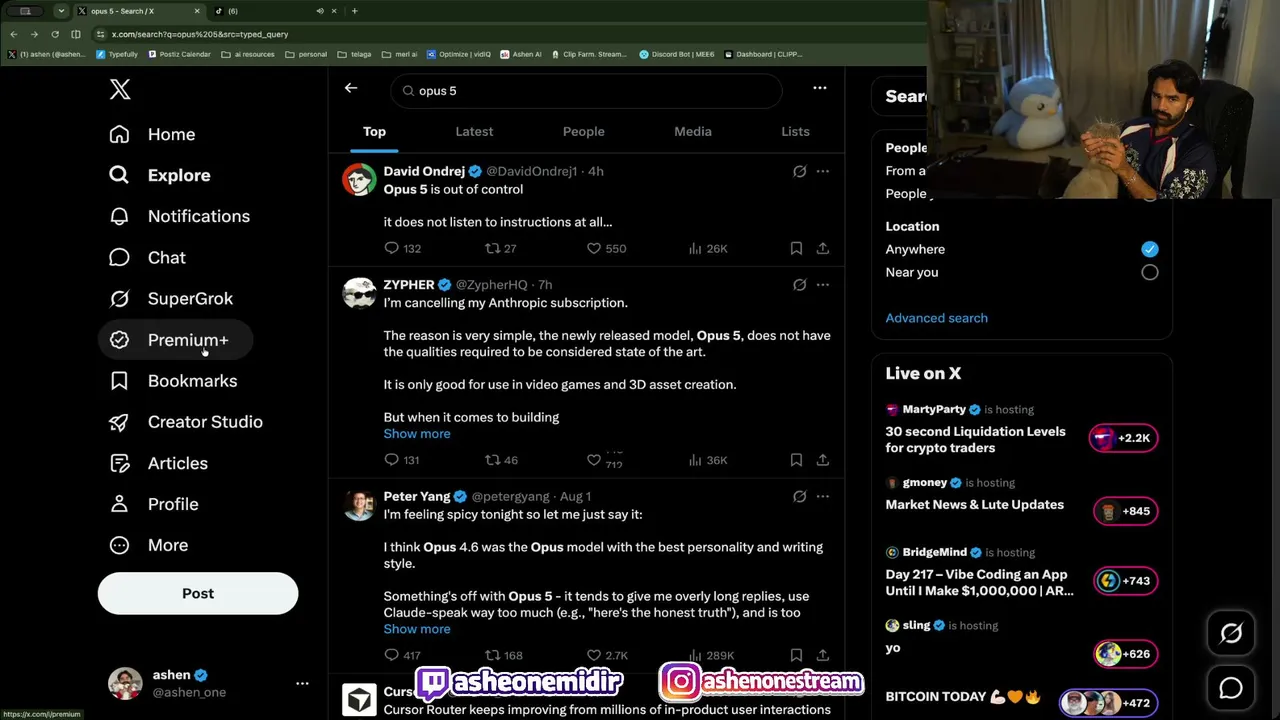Open Articles in the sidebar

tap(158, 463)
